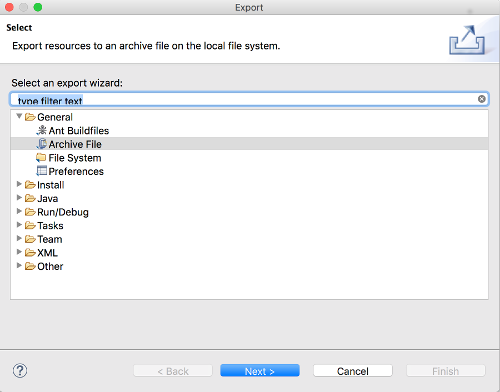Image resolution: width=500 pixels, height=392 pixels.
Task: Cancel the Export dialog
Action: pyautogui.click(x=353, y=371)
